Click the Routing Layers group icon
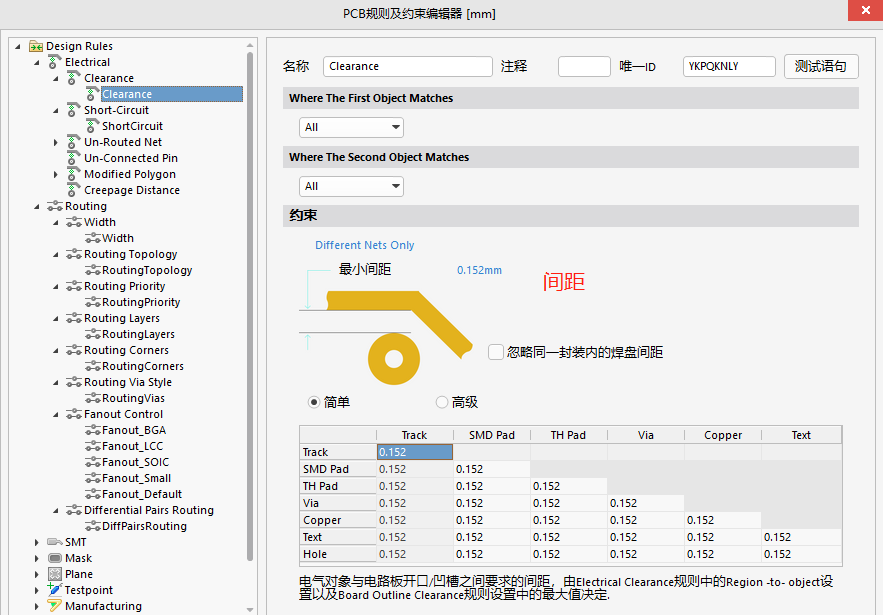This screenshot has height=615, width=883. click(74, 319)
